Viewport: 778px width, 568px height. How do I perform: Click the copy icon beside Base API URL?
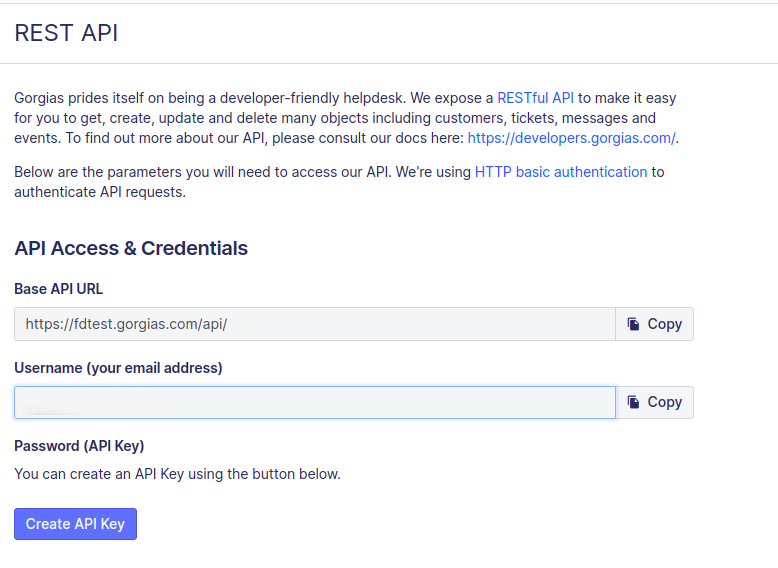(633, 324)
